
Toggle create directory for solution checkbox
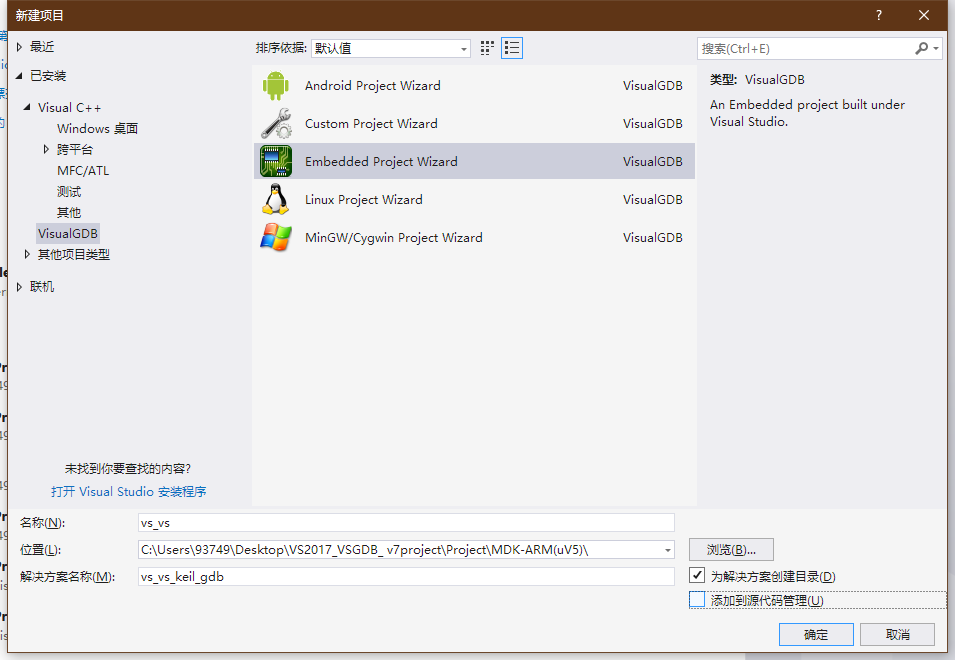point(697,575)
